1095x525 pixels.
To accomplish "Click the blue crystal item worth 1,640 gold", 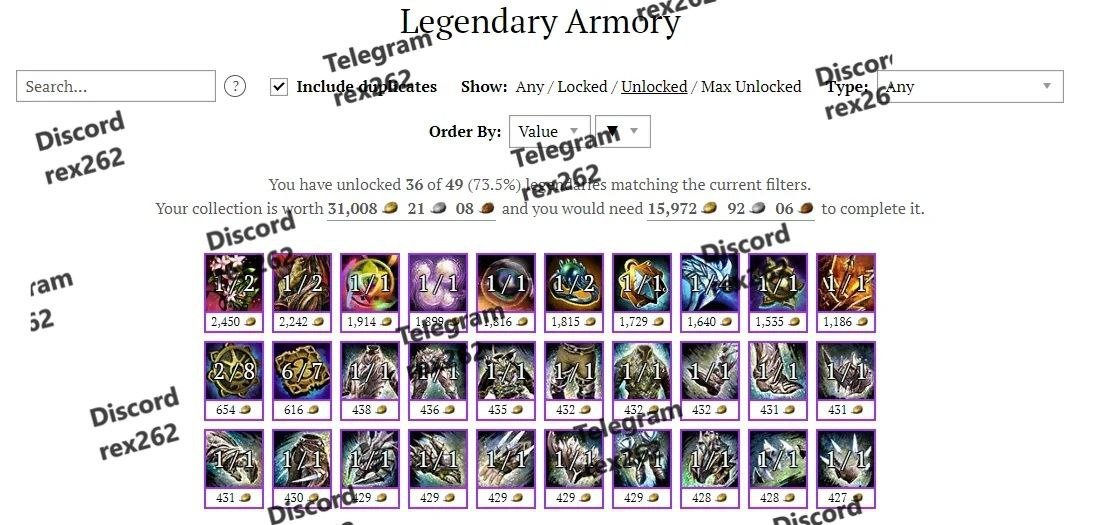I will [x=710, y=292].
